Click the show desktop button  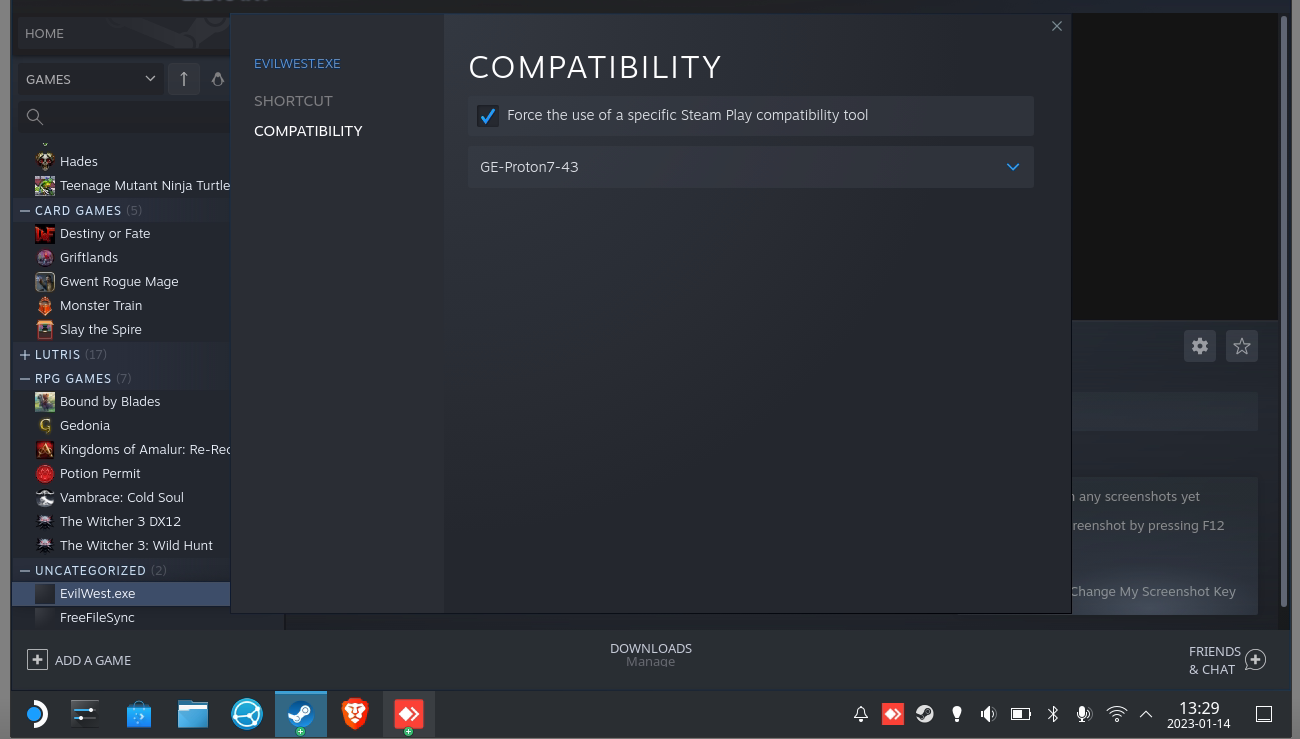point(1264,714)
